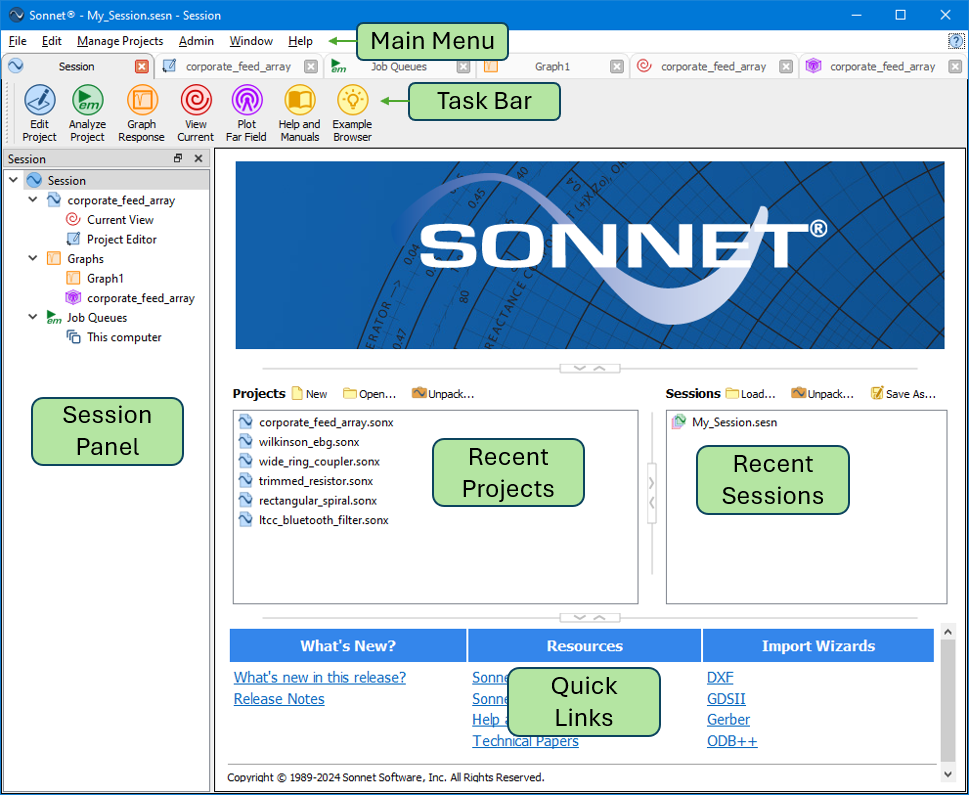Click the quick links scrollbar down arrow
Screen dimensions: 969x795
coord(948,773)
